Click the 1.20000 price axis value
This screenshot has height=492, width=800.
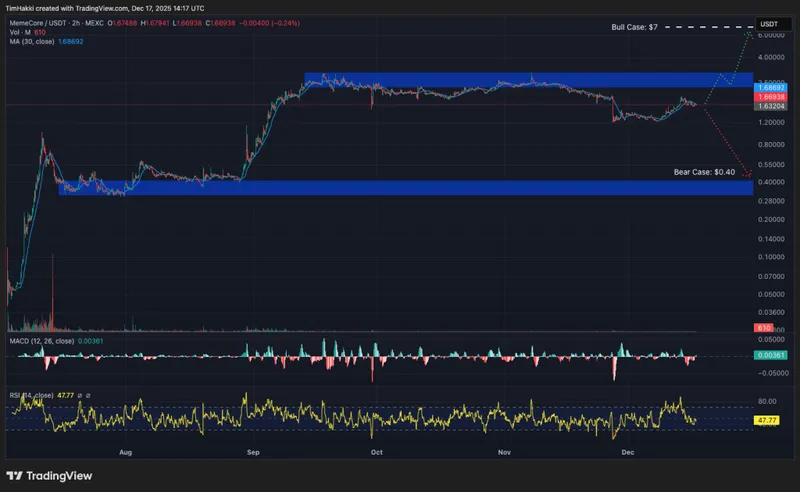[x=771, y=122]
